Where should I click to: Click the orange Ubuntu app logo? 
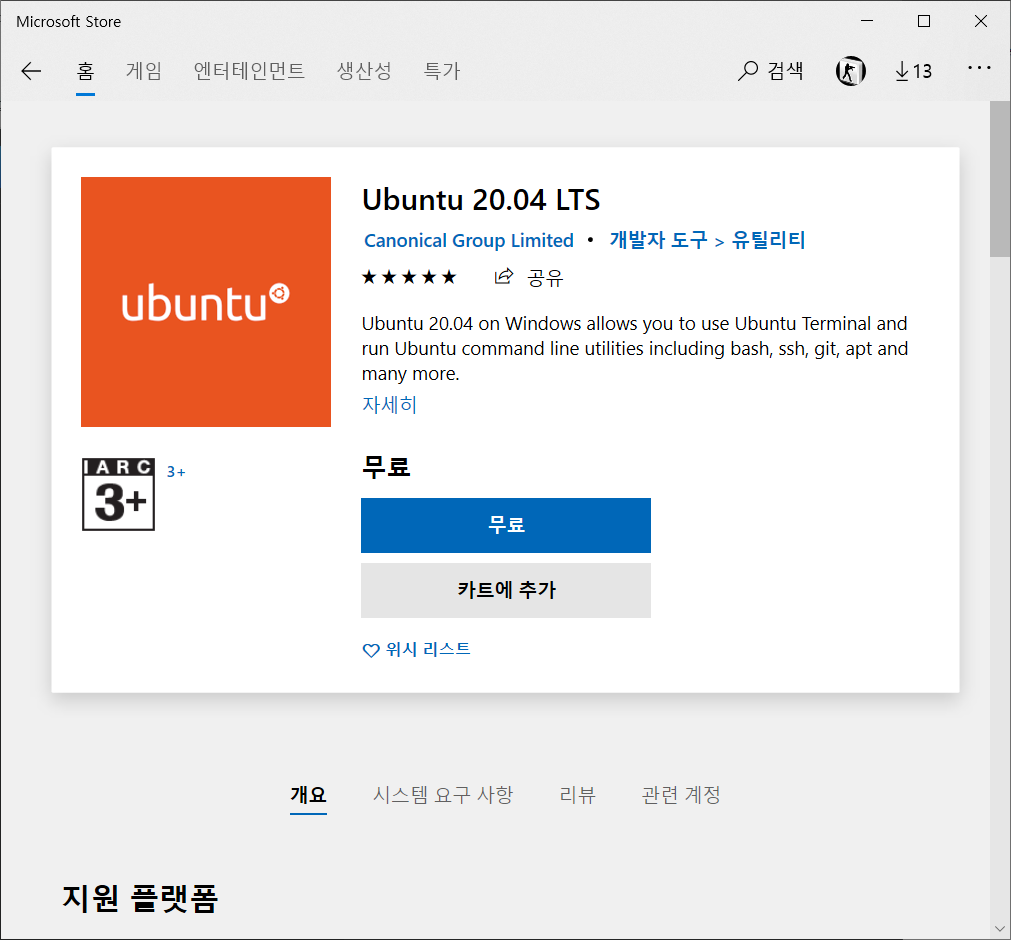206,302
